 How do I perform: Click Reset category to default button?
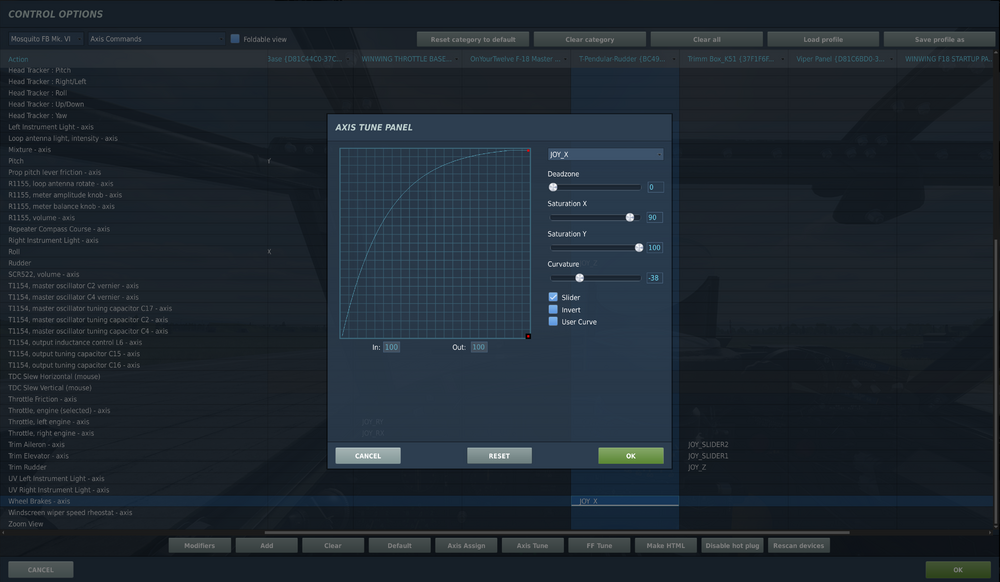point(473,40)
